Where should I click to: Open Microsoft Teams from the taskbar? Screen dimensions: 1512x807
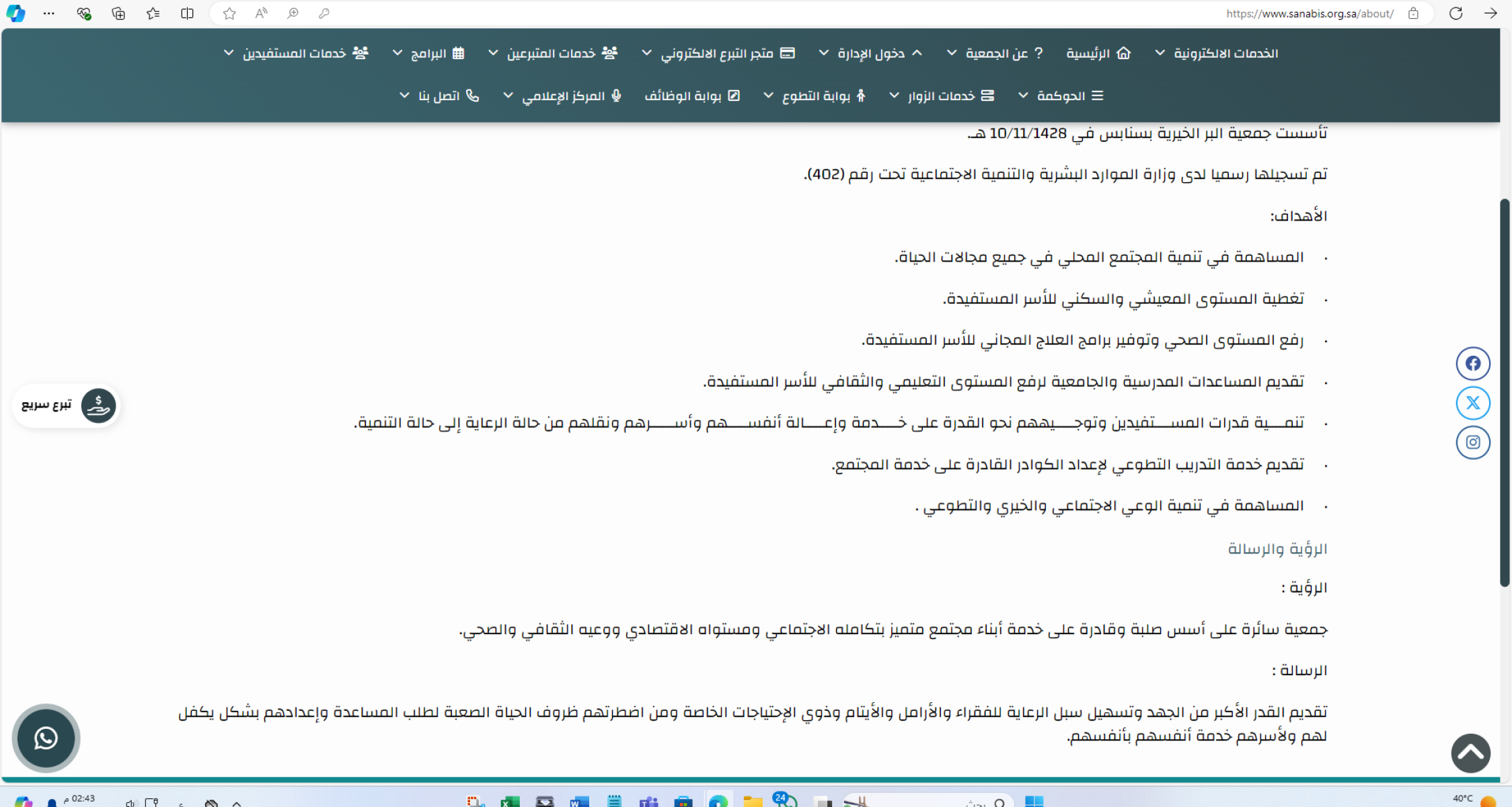tap(648, 802)
